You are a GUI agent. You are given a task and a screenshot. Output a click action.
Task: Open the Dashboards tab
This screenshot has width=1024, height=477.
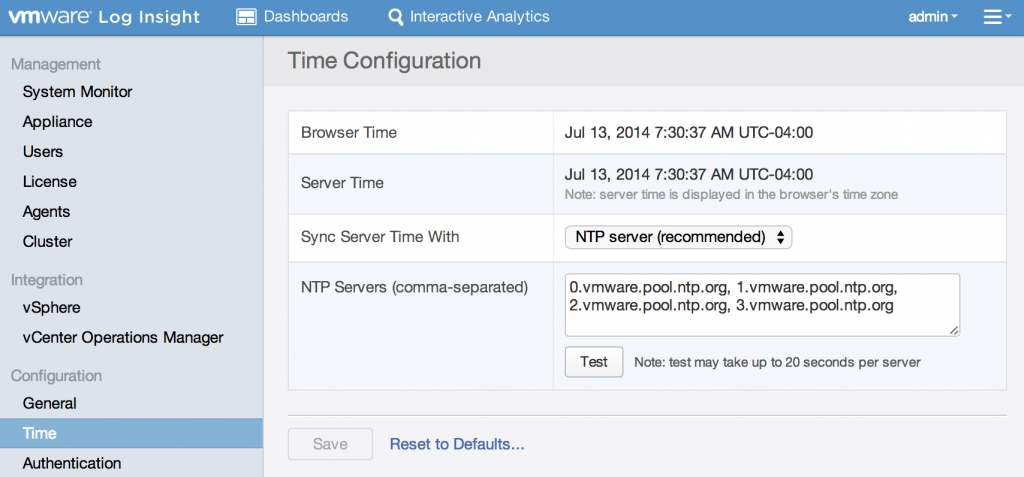(x=305, y=17)
